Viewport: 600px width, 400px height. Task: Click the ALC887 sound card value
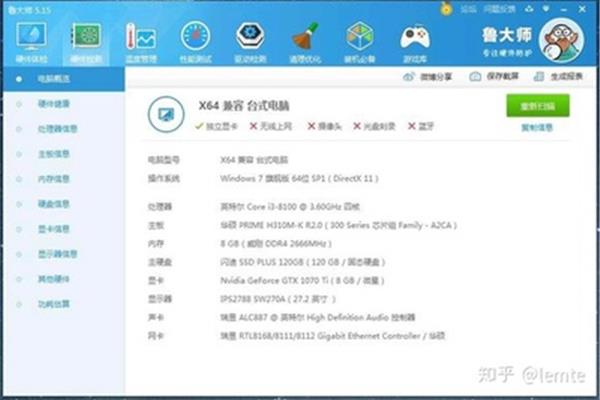pyautogui.click(x=318, y=317)
